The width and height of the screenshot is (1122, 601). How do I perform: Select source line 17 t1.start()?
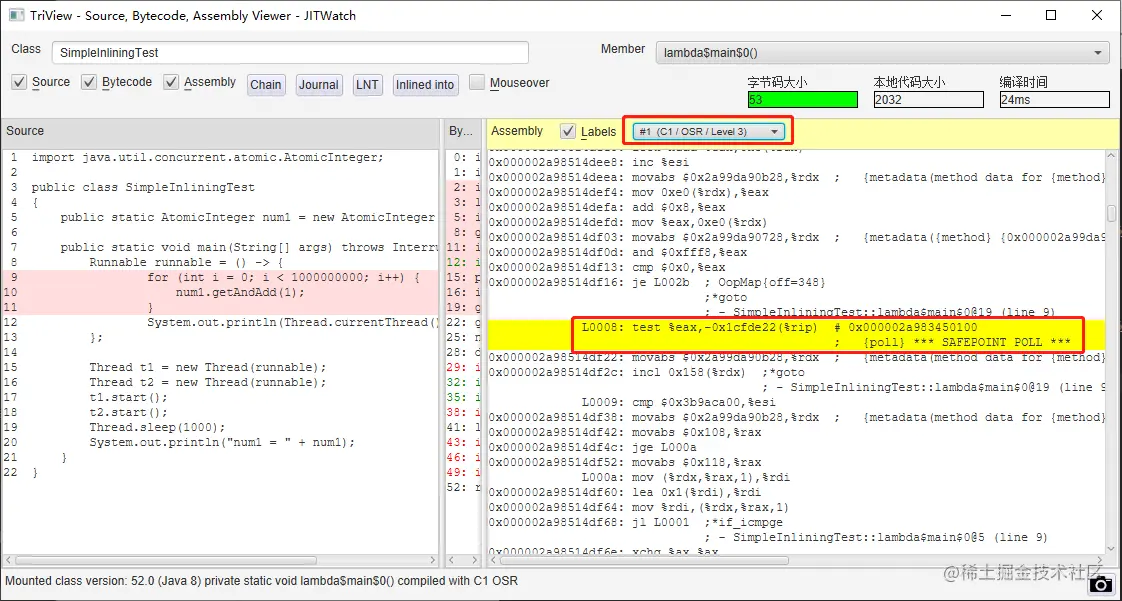click(220, 398)
